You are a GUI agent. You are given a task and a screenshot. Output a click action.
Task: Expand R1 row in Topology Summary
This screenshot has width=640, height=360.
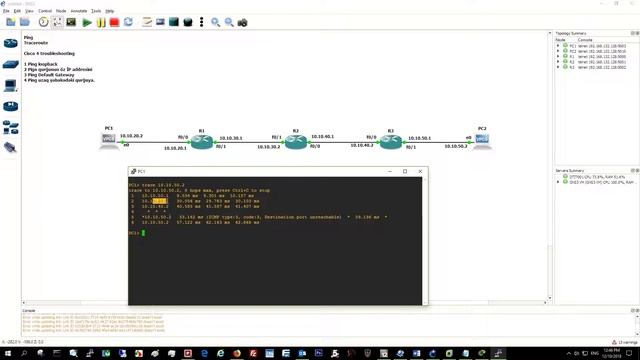(x=558, y=56)
